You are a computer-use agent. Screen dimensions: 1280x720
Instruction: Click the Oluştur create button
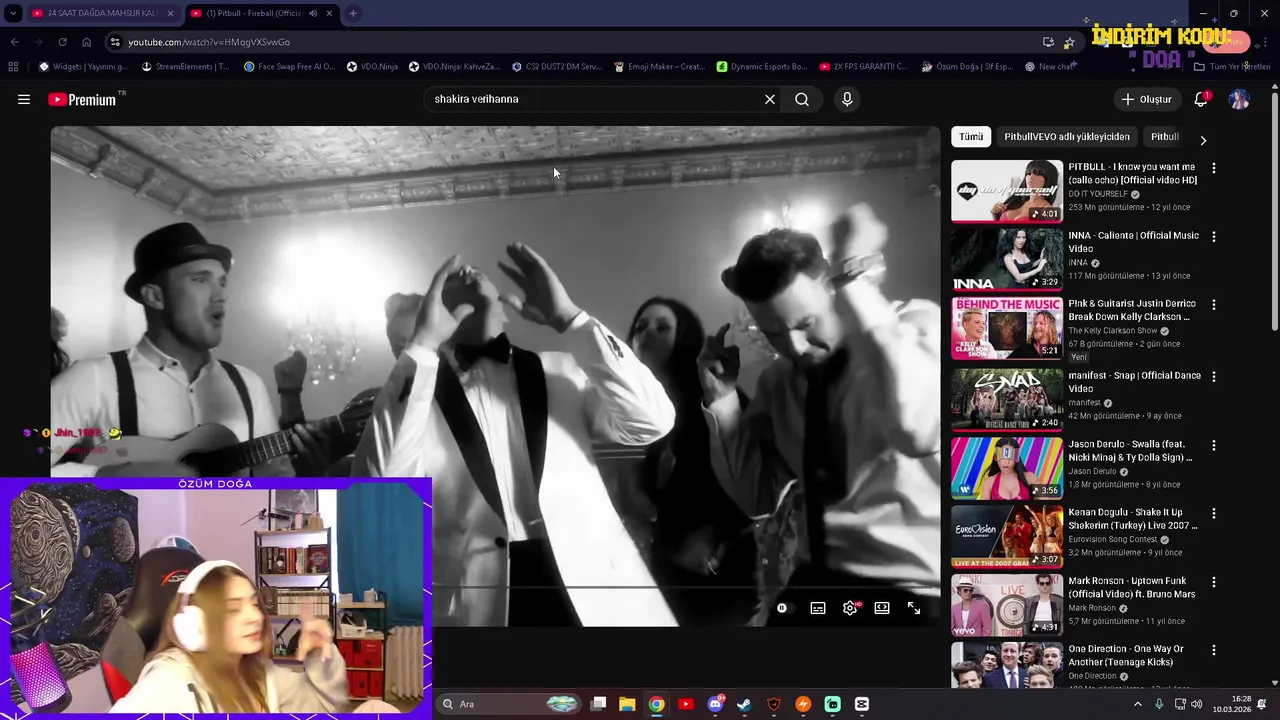[1146, 99]
